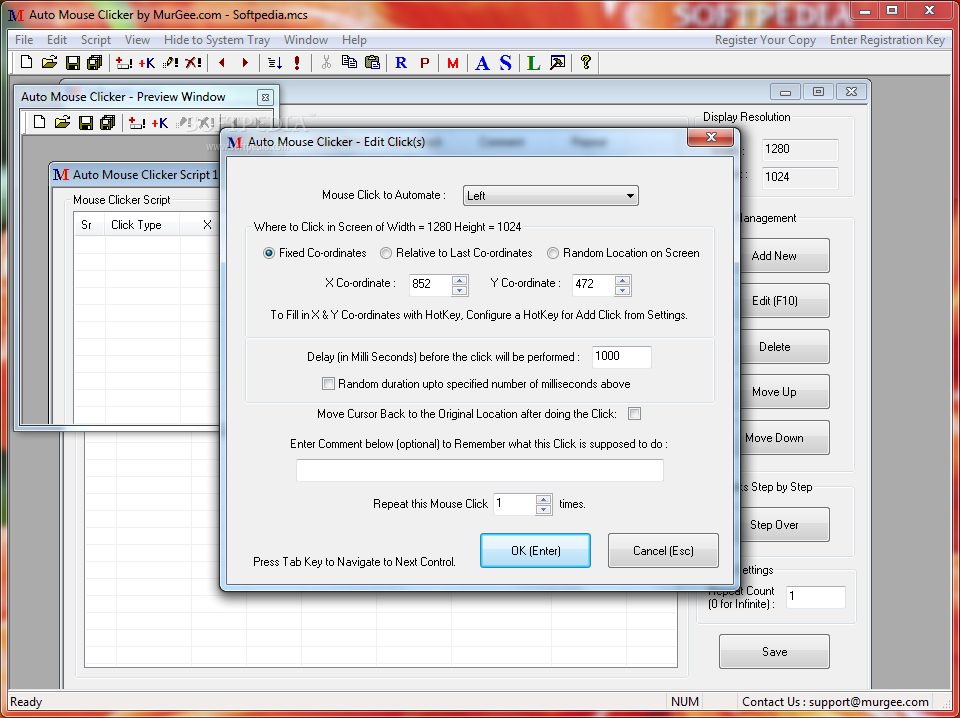
Task: Click the scissors Cut toolbar icon
Action: (326, 62)
